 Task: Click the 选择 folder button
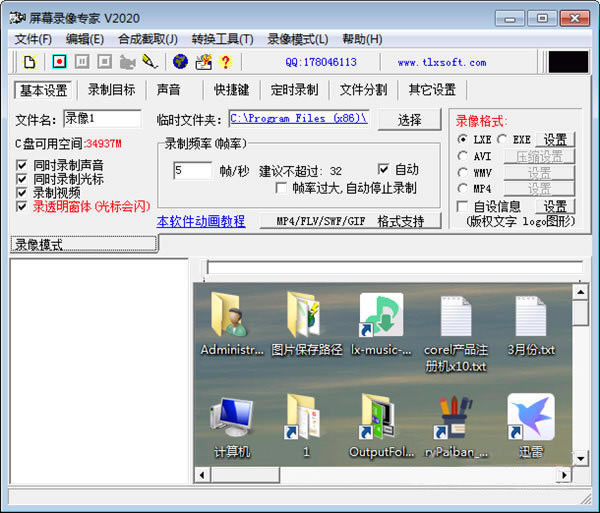(409, 120)
